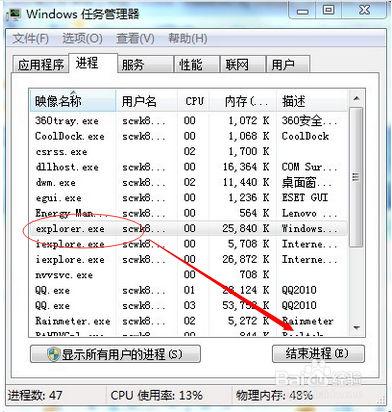Go to the 联网 tab
This screenshot has height=412, width=392.
(243, 64)
